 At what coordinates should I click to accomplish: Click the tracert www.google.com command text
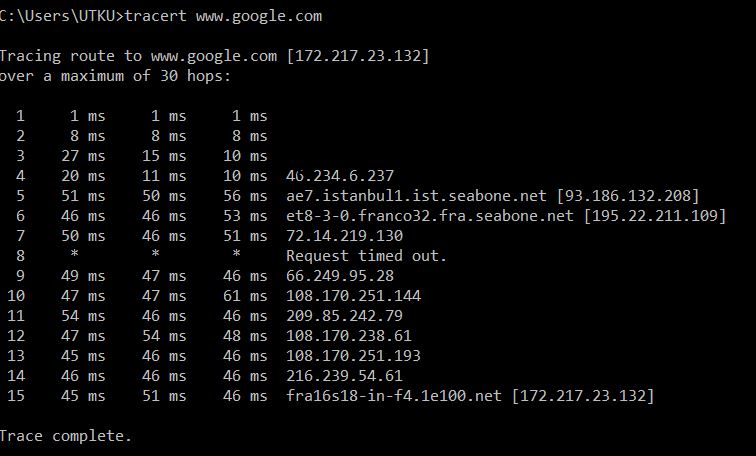coord(223,16)
